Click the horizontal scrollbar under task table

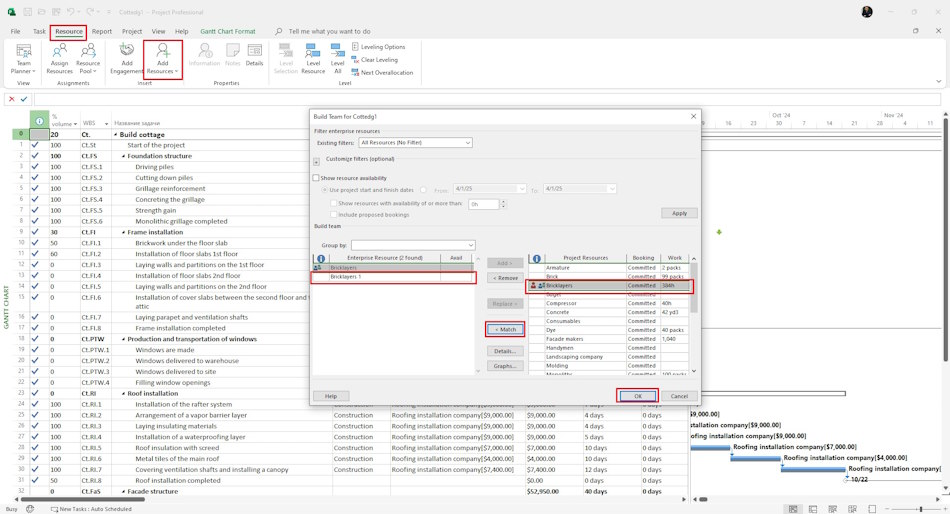(x=83, y=499)
